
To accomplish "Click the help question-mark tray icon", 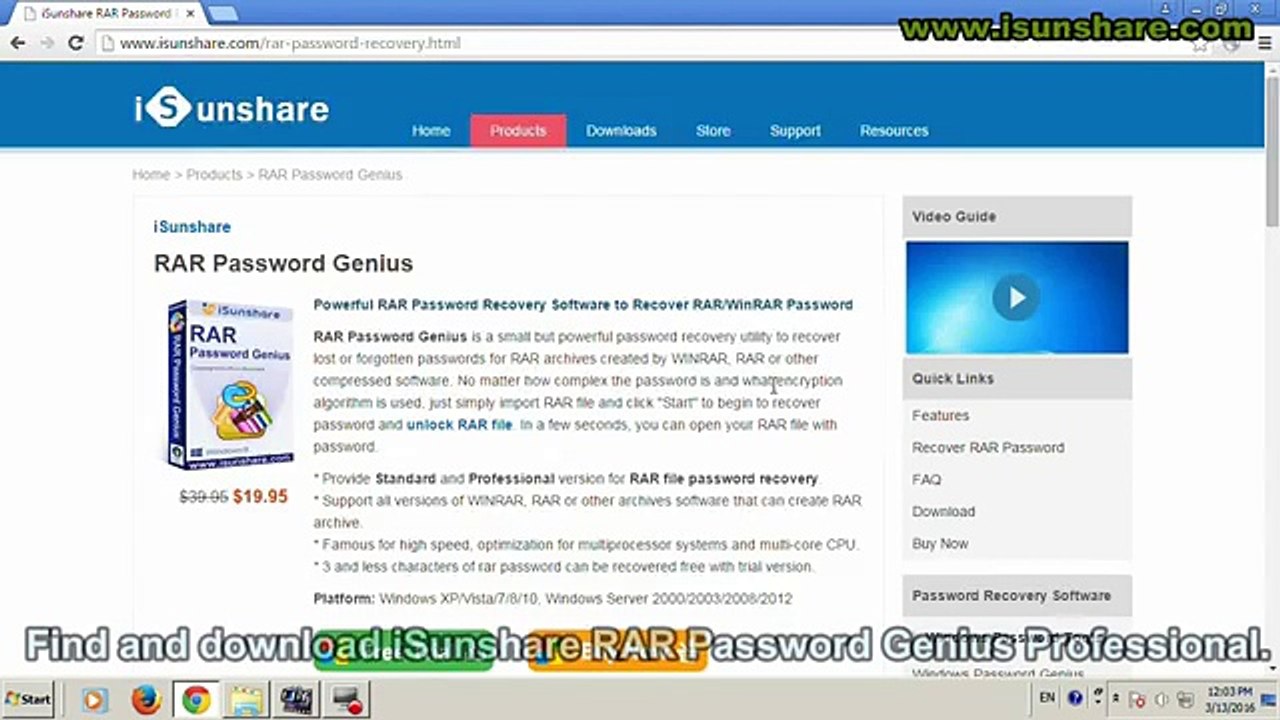I will (1075, 698).
